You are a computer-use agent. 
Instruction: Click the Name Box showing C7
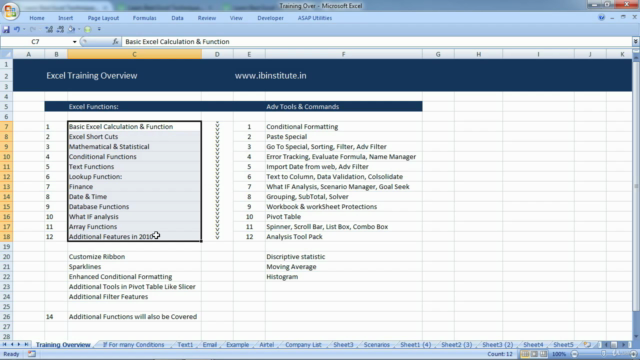tap(36, 42)
